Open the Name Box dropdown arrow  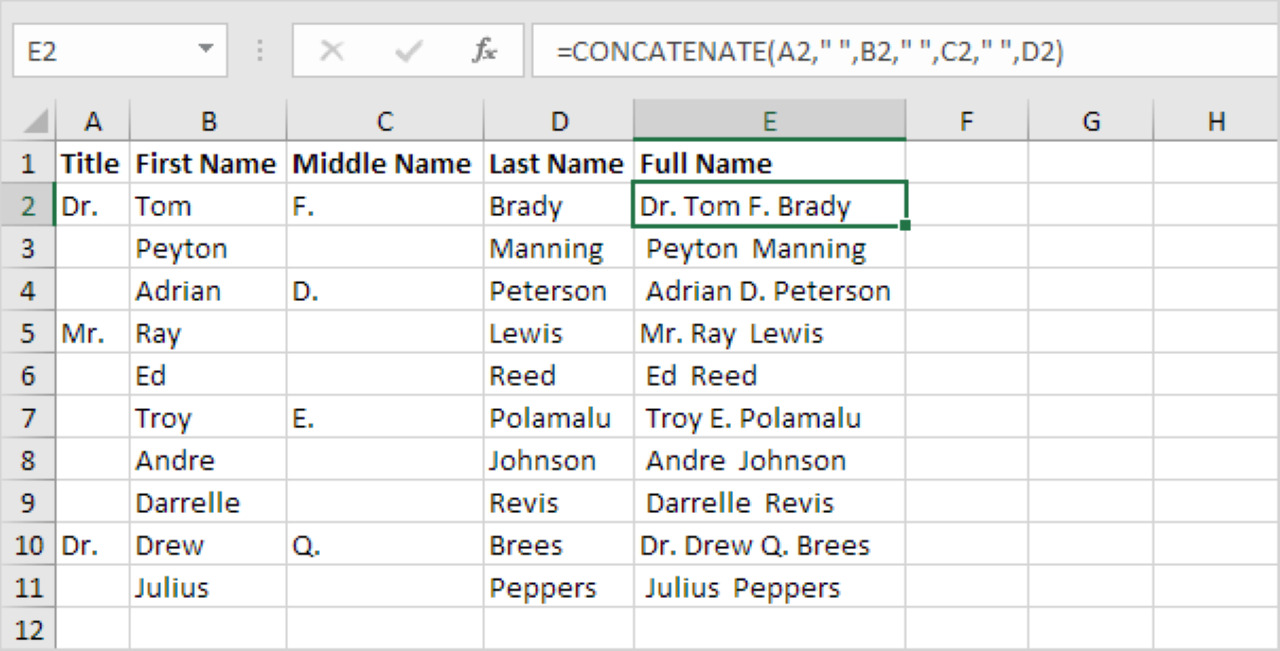(206, 49)
